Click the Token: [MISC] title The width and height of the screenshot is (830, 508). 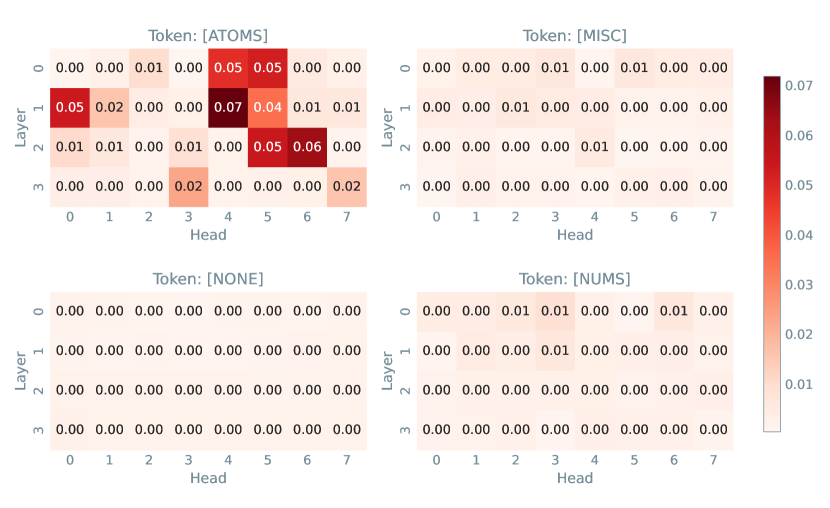575,35
